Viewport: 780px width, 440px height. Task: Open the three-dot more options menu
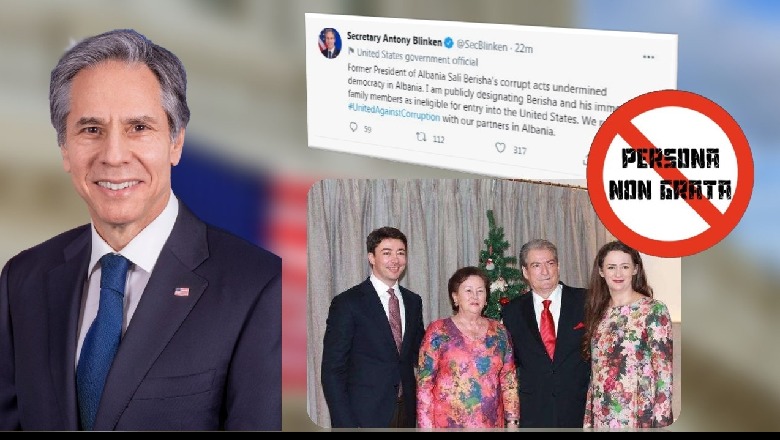click(x=648, y=57)
